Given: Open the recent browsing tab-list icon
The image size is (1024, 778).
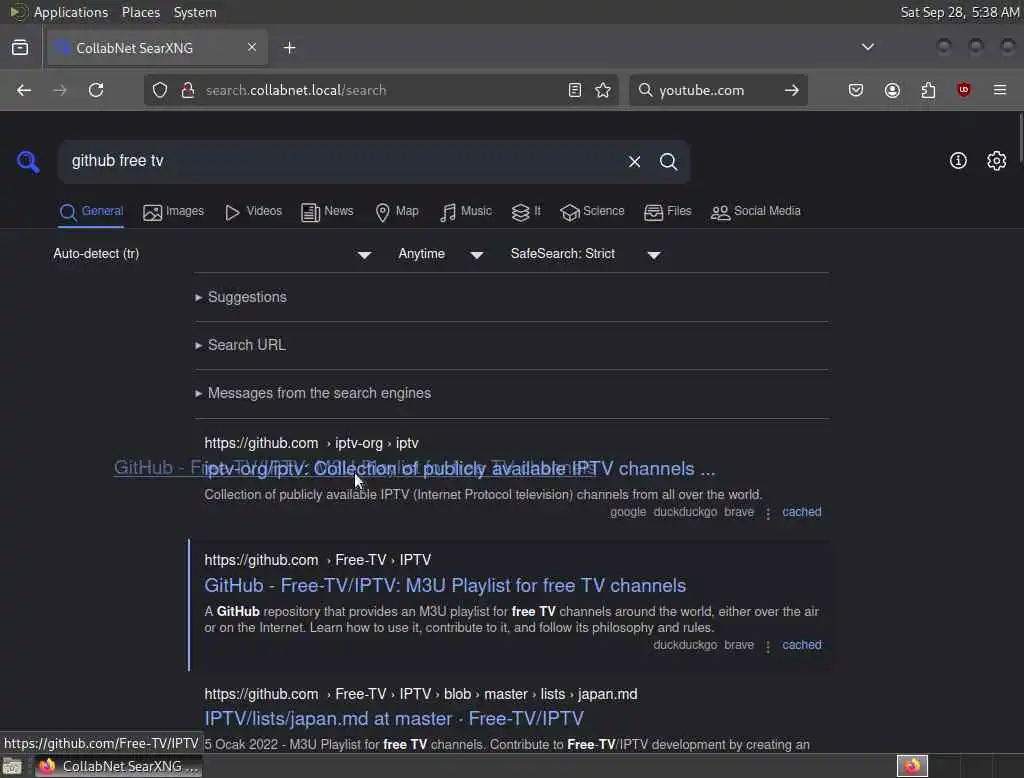Looking at the screenshot, I should pyautogui.click(x=20, y=48).
